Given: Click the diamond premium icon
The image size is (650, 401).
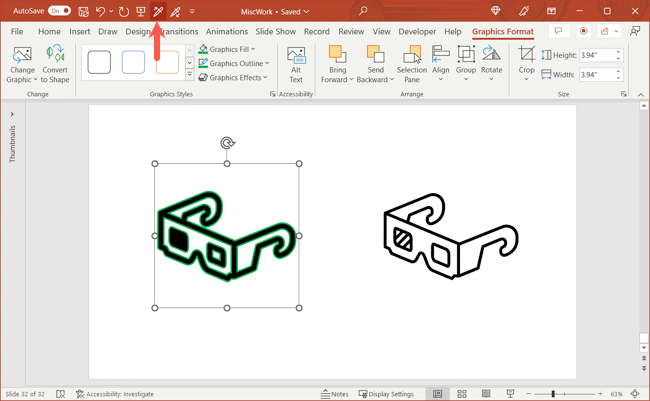Looking at the screenshot, I should pyautogui.click(x=495, y=11).
